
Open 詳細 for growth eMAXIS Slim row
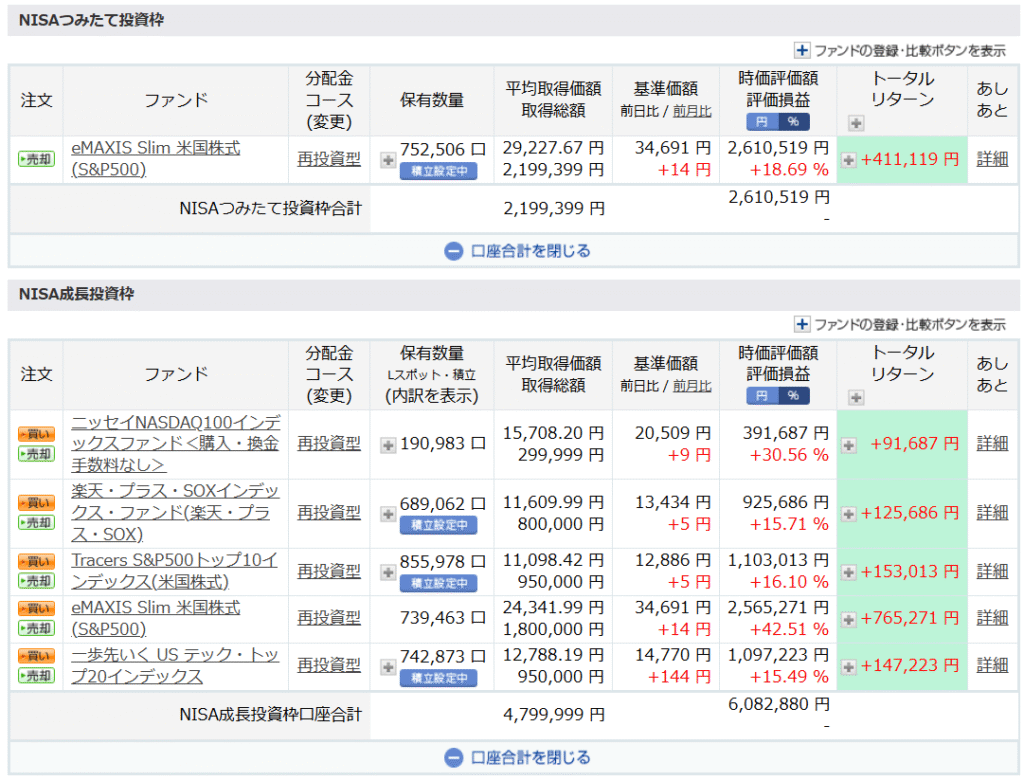tap(992, 618)
